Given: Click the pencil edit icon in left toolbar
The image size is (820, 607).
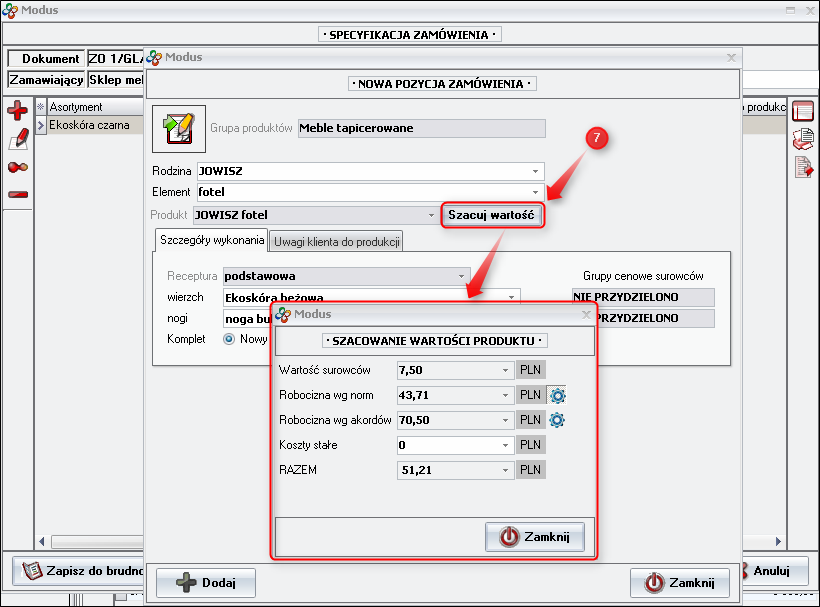Looking at the screenshot, I should pyautogui.click(x=17, y=139).
